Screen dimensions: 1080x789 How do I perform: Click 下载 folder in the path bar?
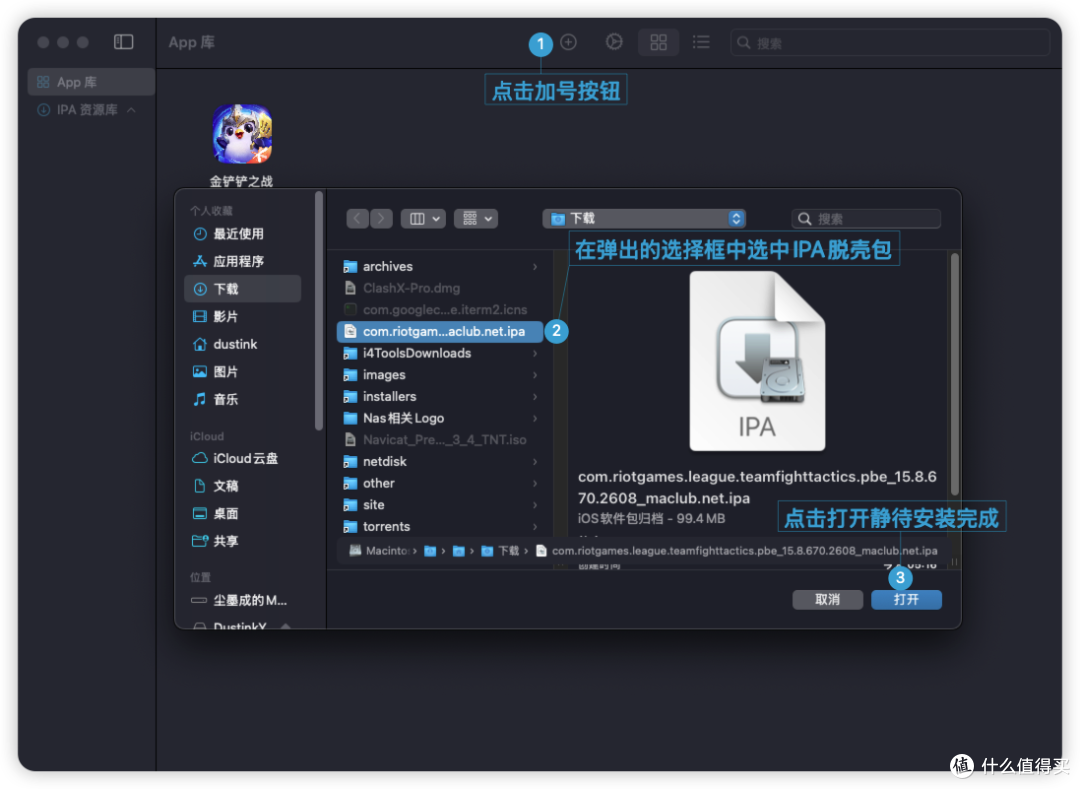(x=501, y=551)
